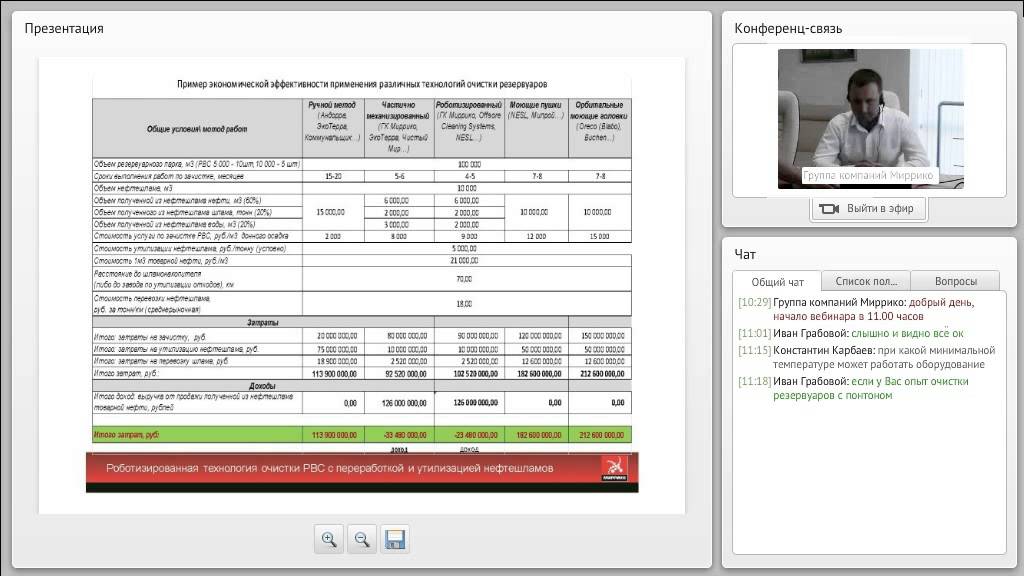Click the 'Конференц-связь' panel title
1024x576 pixels.
tap(788, 28)
